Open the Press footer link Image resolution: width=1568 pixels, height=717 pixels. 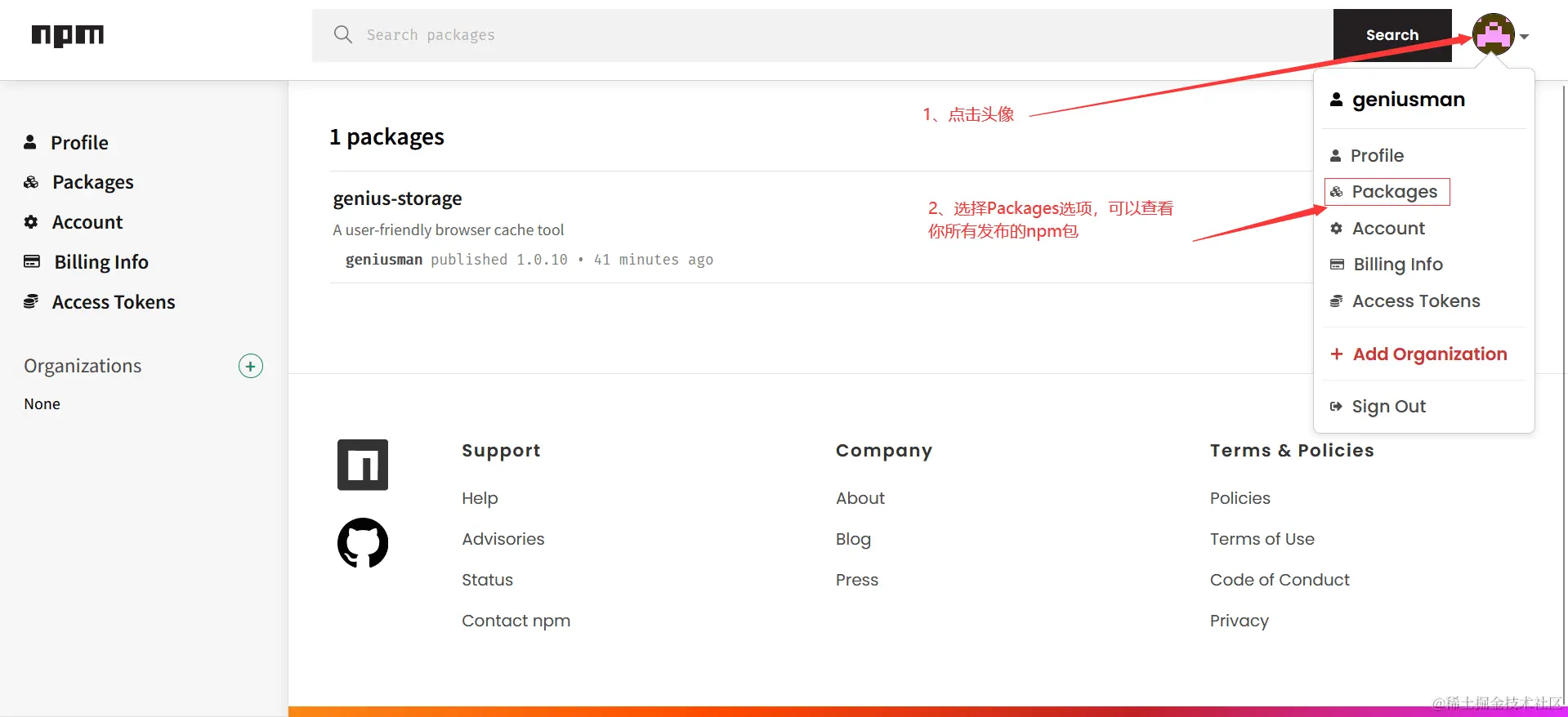tap(857, 580)
